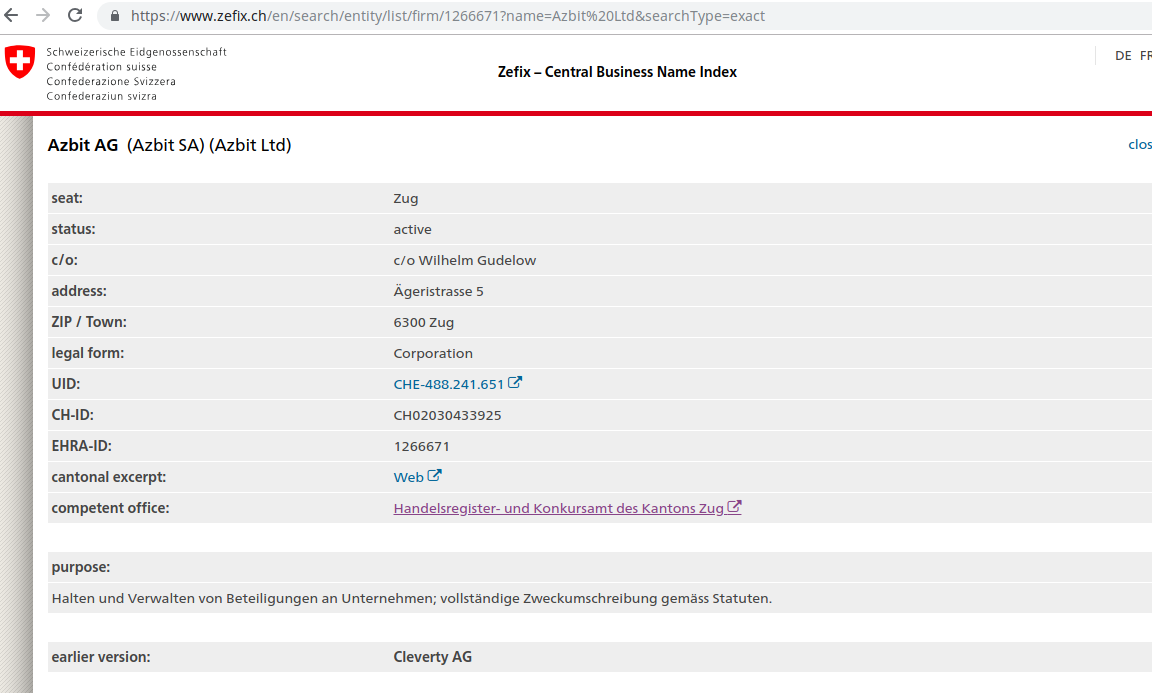Viewport: 1152px width, 693px height.
Task: Click CH-ID value CH02030433925
Action: pos(447,415)
